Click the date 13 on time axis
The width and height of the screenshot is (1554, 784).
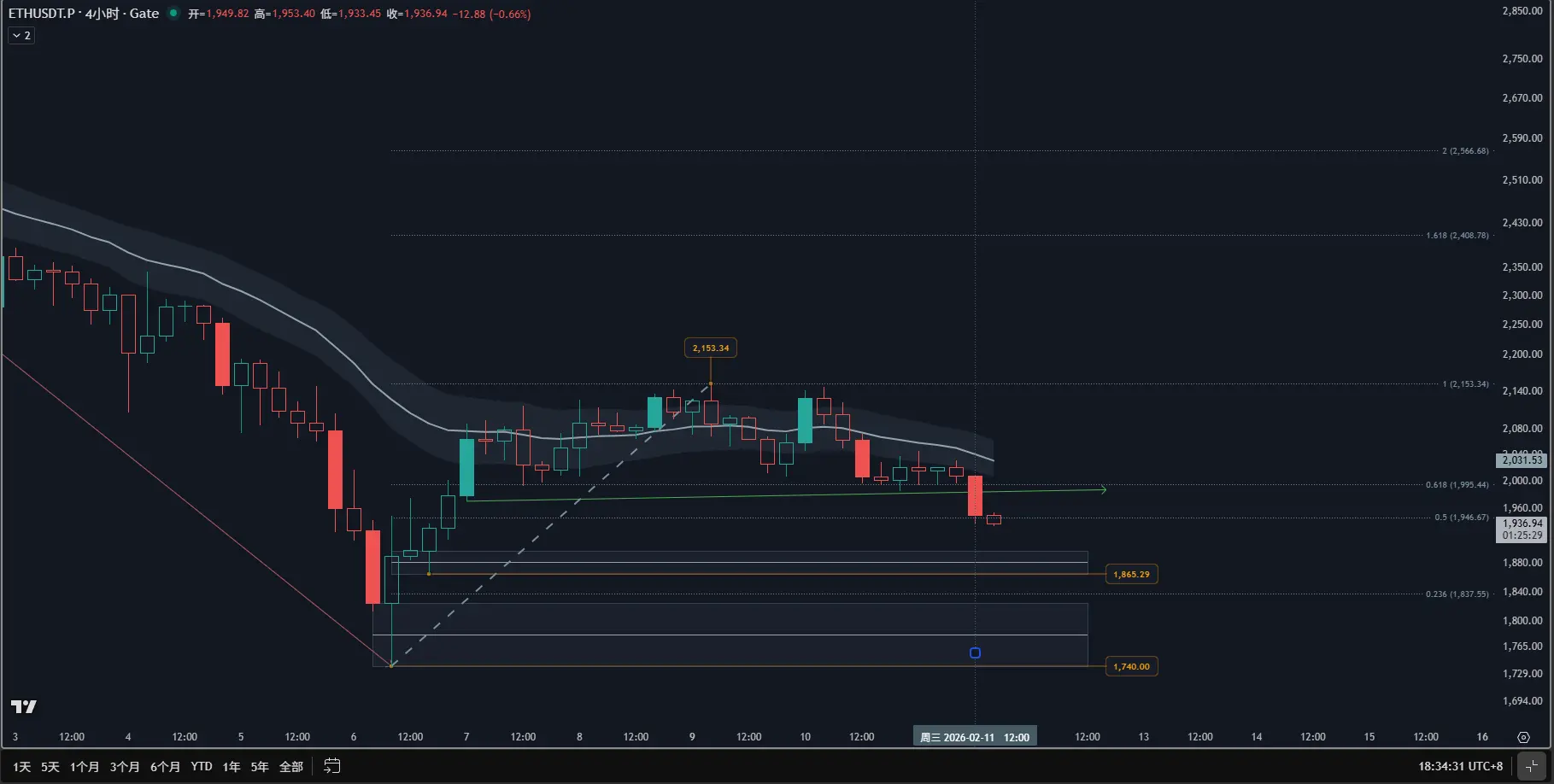tap(1144, 737)
